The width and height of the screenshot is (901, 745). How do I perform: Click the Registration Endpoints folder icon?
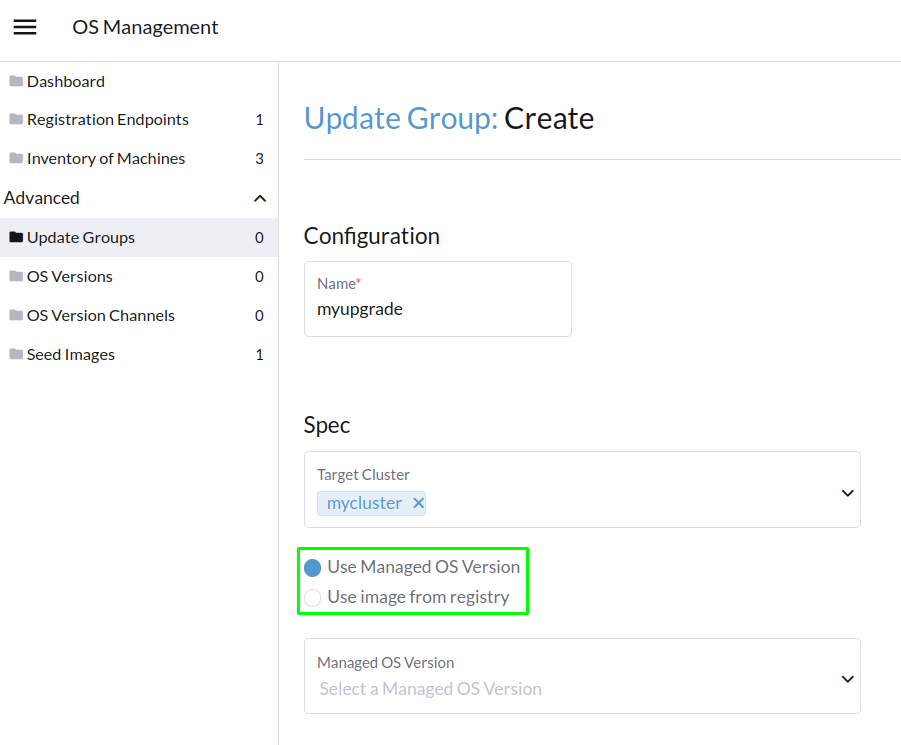pos(16,119)
